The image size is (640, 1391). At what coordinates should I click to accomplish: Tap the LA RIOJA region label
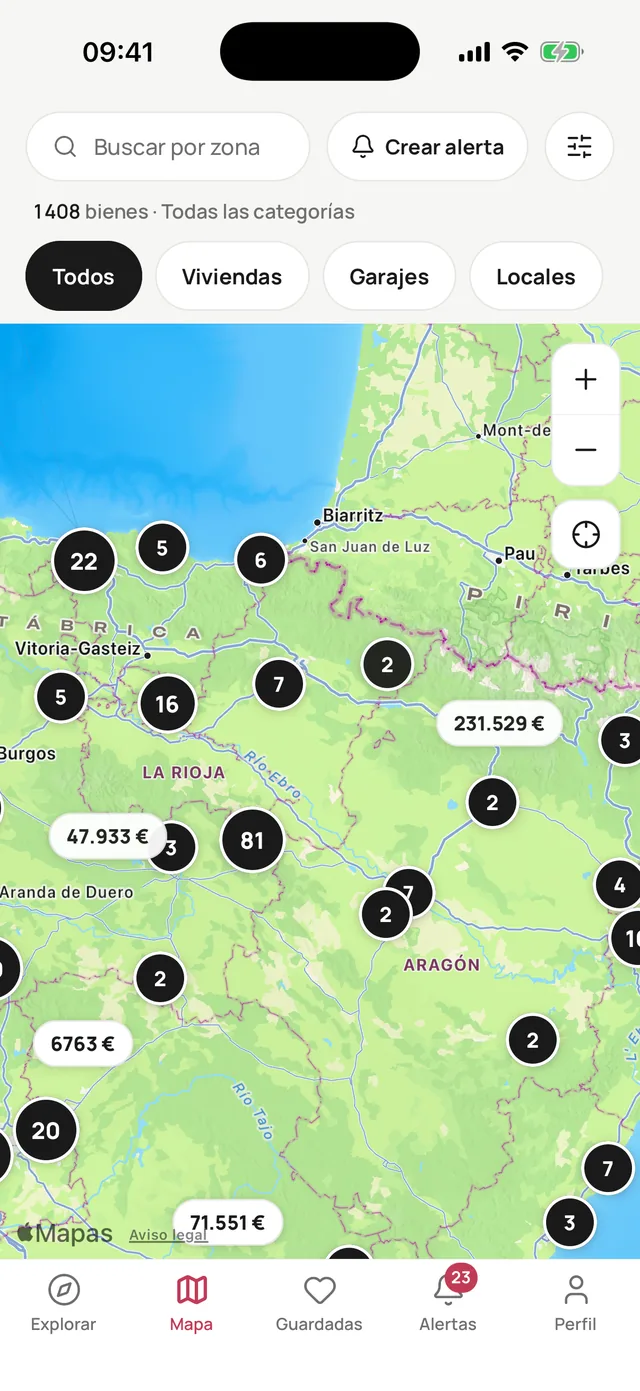(184, 772)
